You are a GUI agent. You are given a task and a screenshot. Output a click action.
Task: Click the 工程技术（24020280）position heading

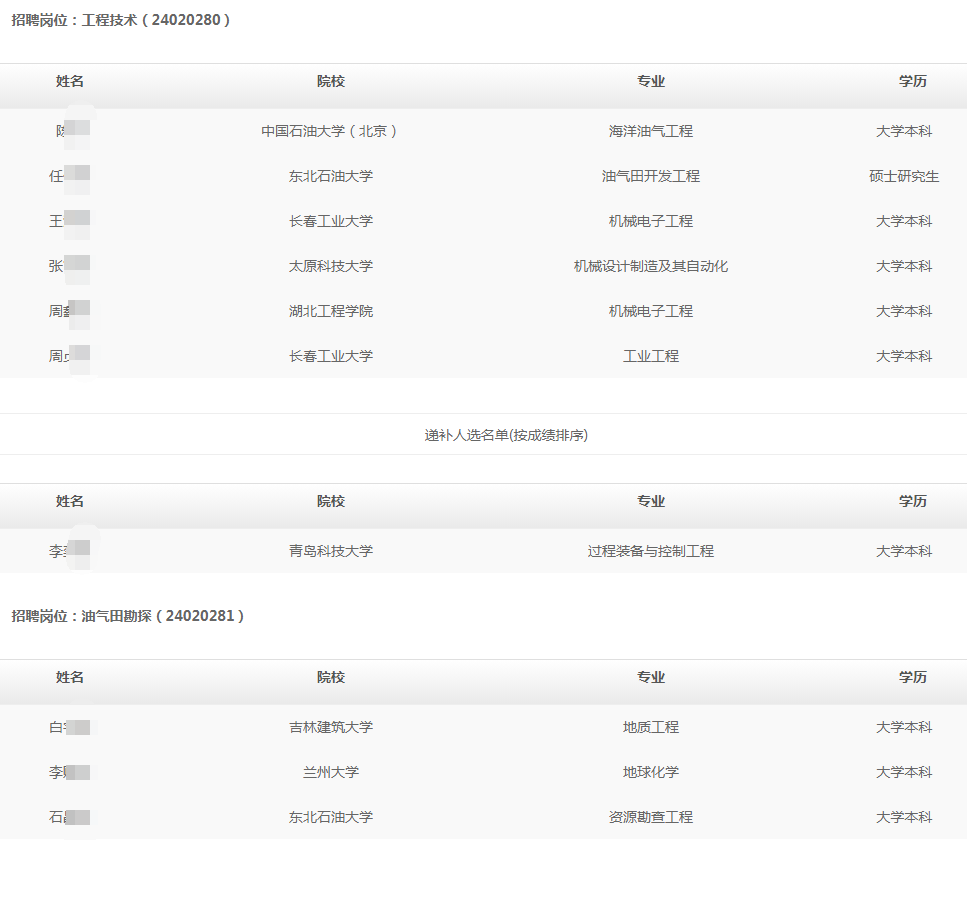click(x=121, y=20)
